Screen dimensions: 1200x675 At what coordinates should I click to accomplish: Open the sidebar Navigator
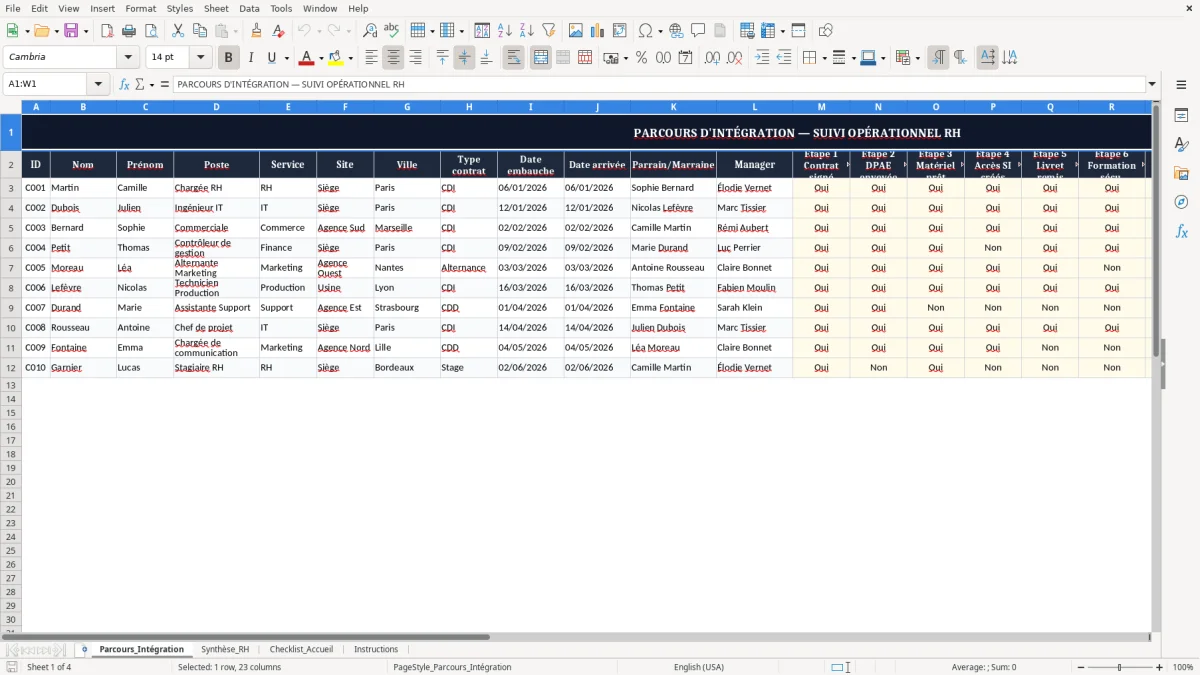(x=1181, y=203)
